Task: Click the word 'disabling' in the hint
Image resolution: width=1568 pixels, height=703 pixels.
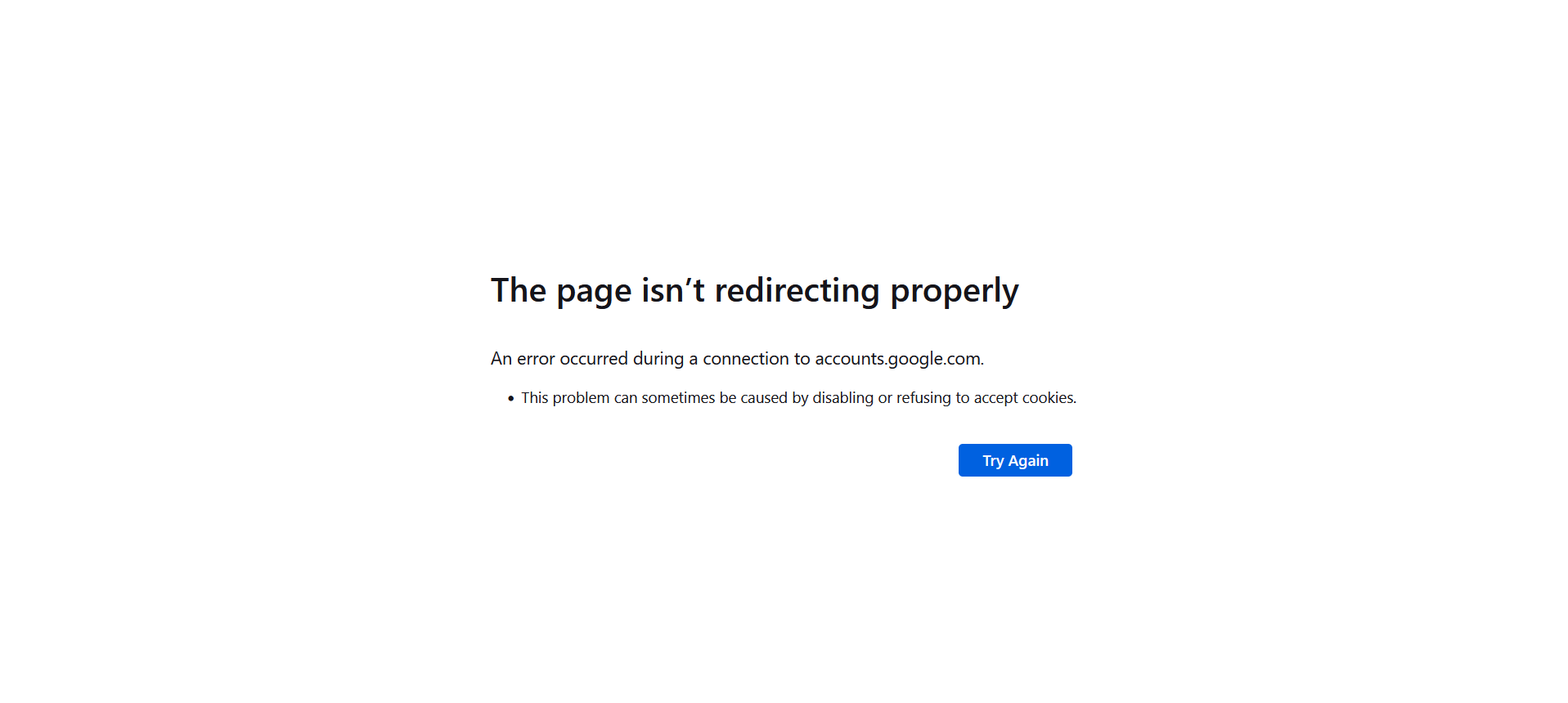Action: (x=842, y=398)
